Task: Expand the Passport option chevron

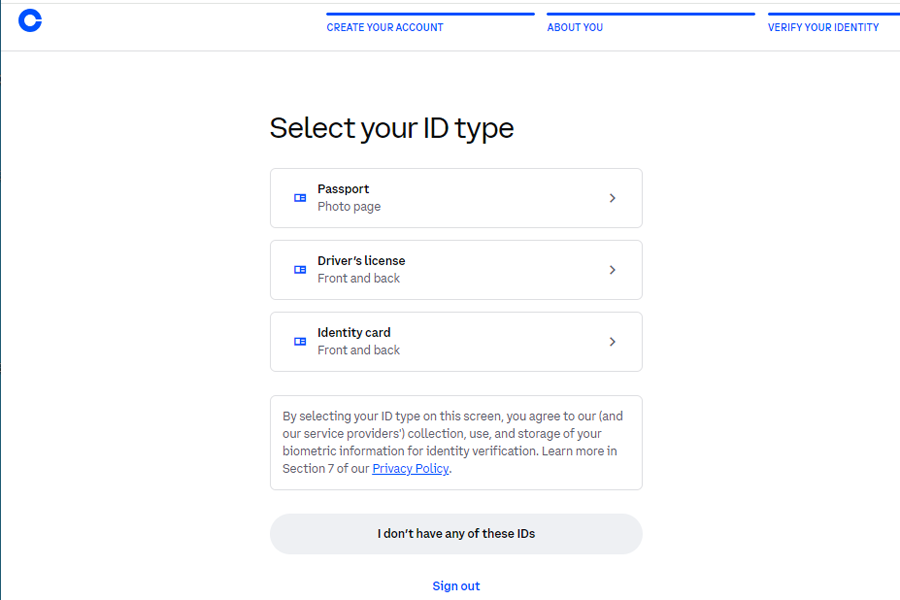Action: point(612,198)
